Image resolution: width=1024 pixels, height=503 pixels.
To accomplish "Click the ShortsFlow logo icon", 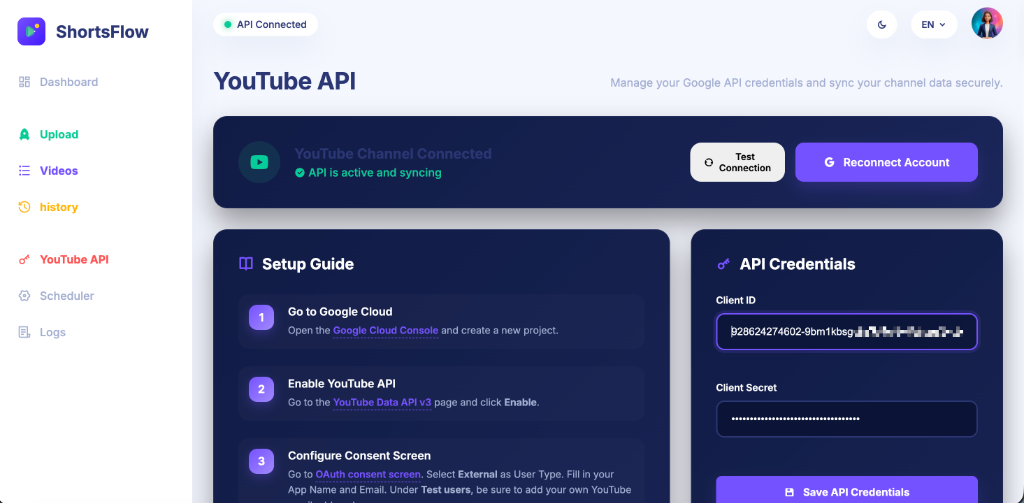I will coord(31,31).
